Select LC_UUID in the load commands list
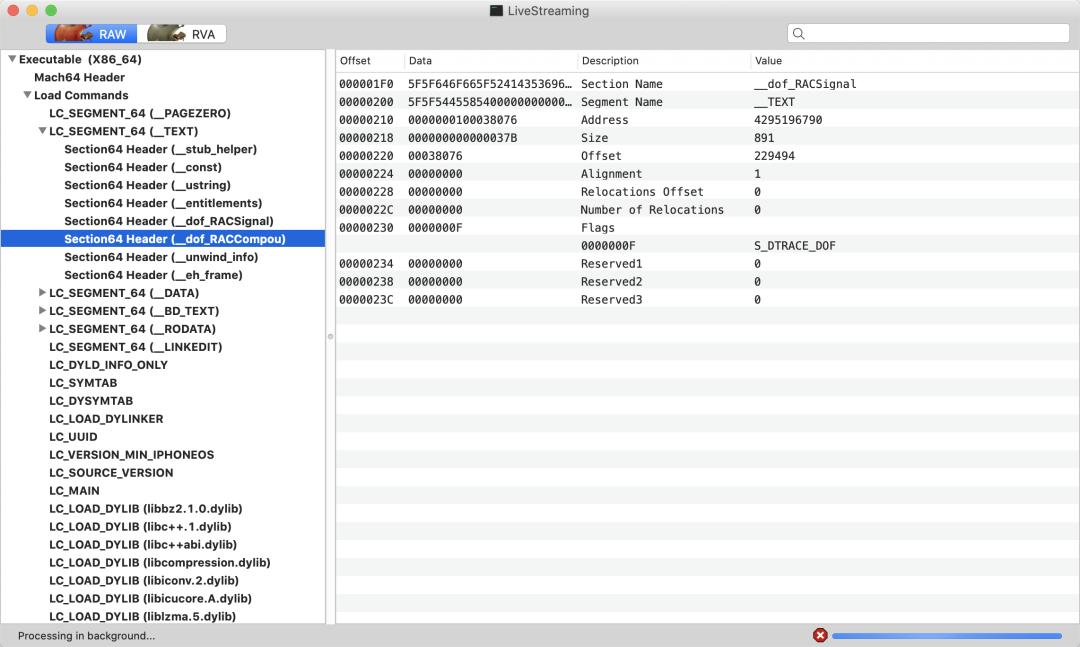Viewport: 1080px width, 647px height. coord(72,436)
